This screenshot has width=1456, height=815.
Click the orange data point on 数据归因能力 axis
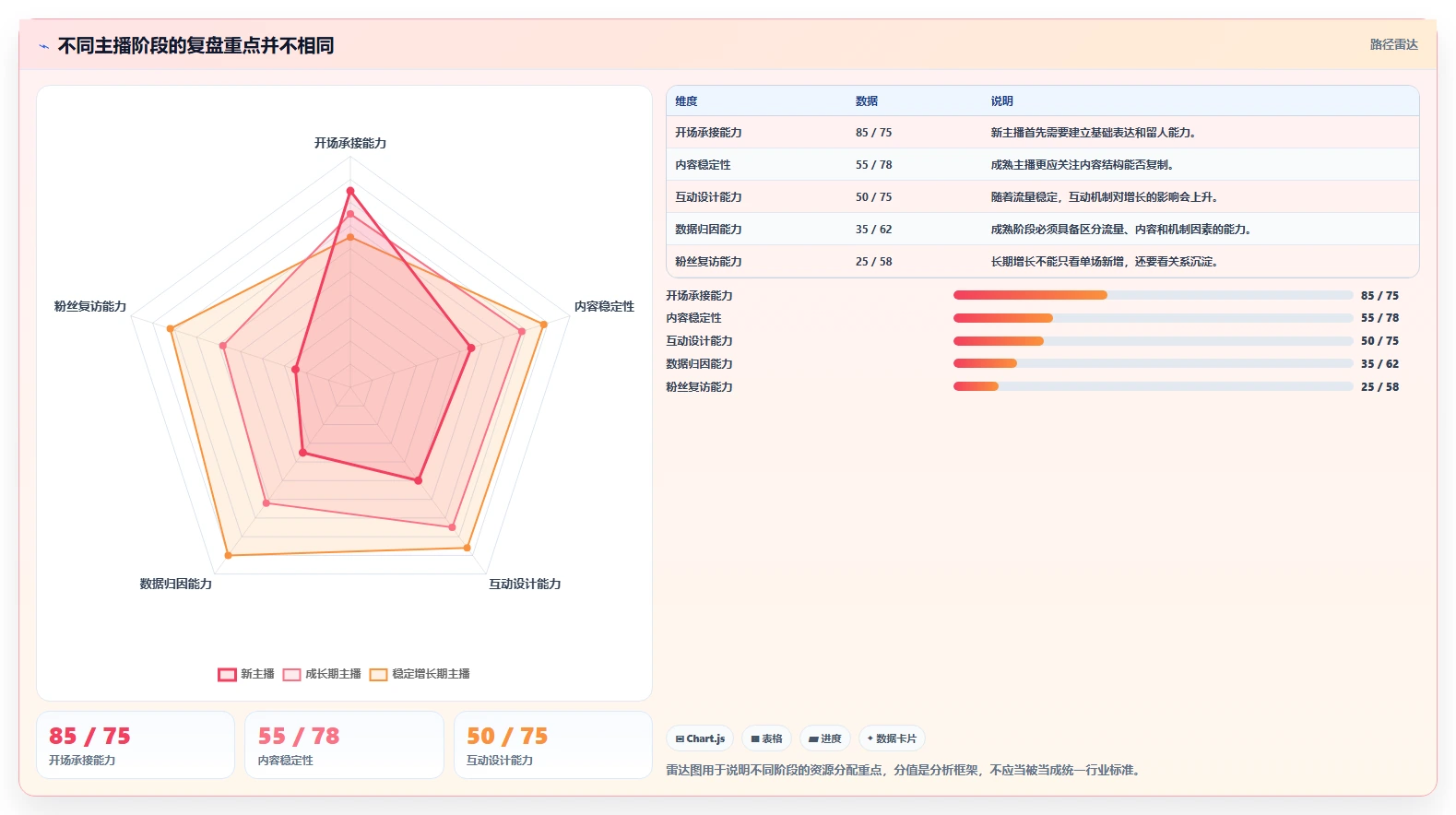coord(228,556)
